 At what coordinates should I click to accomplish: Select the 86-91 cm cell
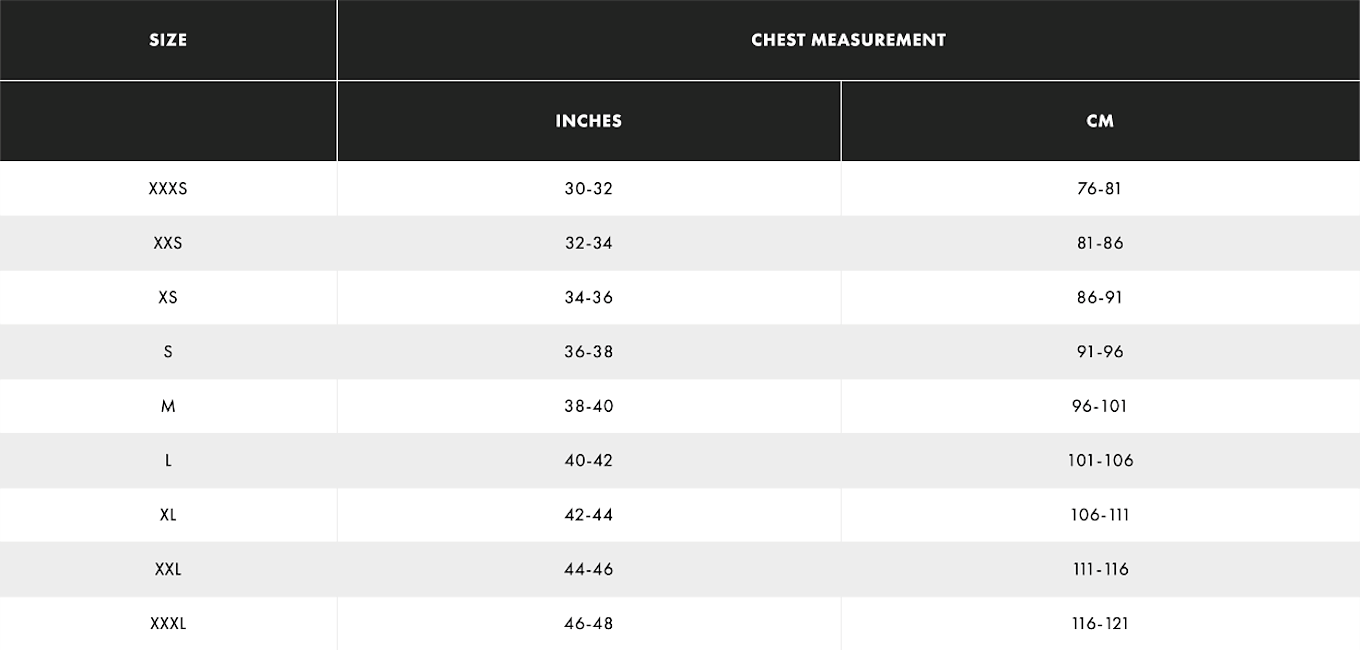(1100, 297)
